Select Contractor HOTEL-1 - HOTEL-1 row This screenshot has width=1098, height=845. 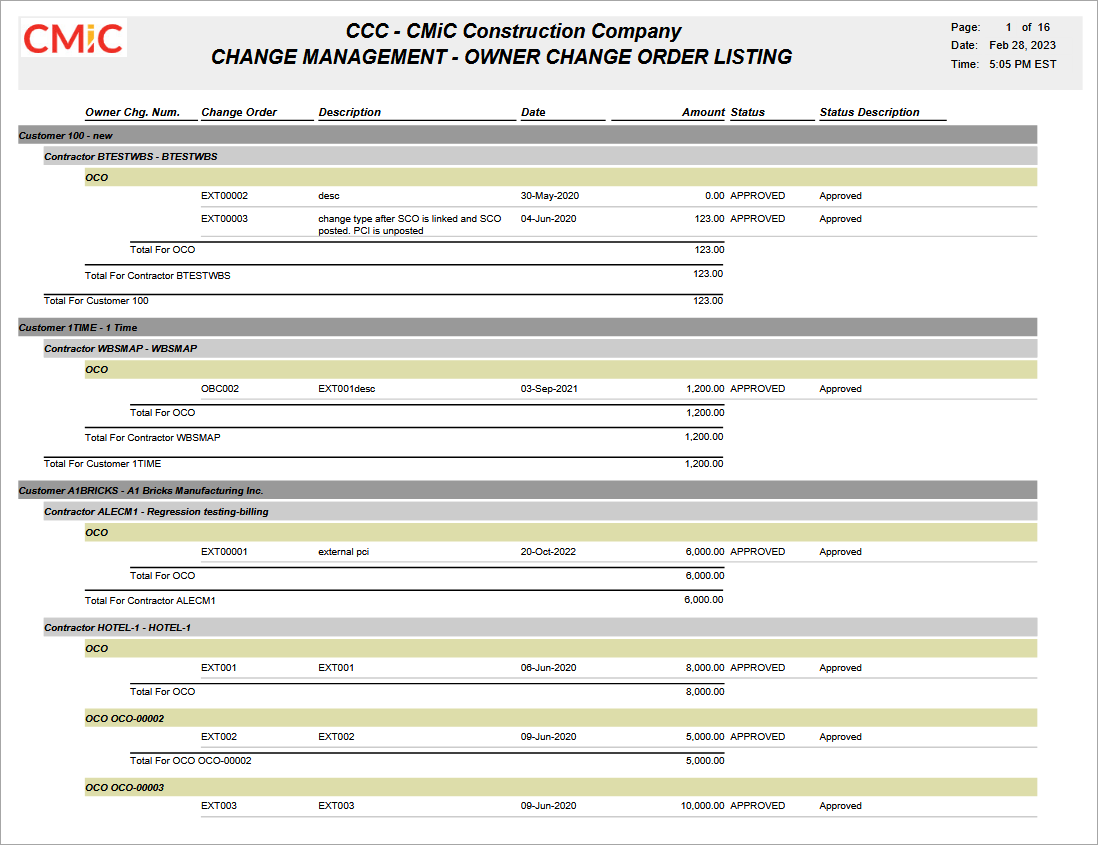[540, 627]
